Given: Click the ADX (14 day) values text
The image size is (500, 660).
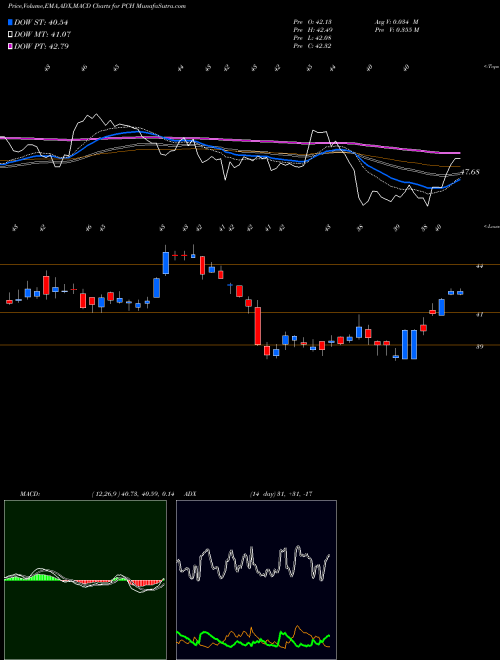Looking at the screenshot, I should coord(281,494).
